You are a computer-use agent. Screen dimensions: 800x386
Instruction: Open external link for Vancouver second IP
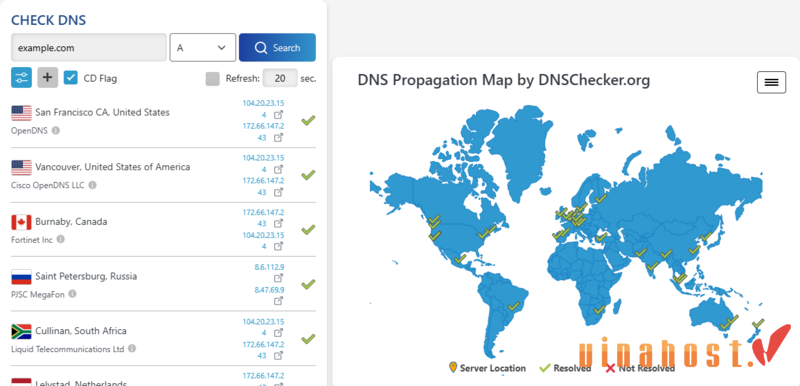coord(278,192)
